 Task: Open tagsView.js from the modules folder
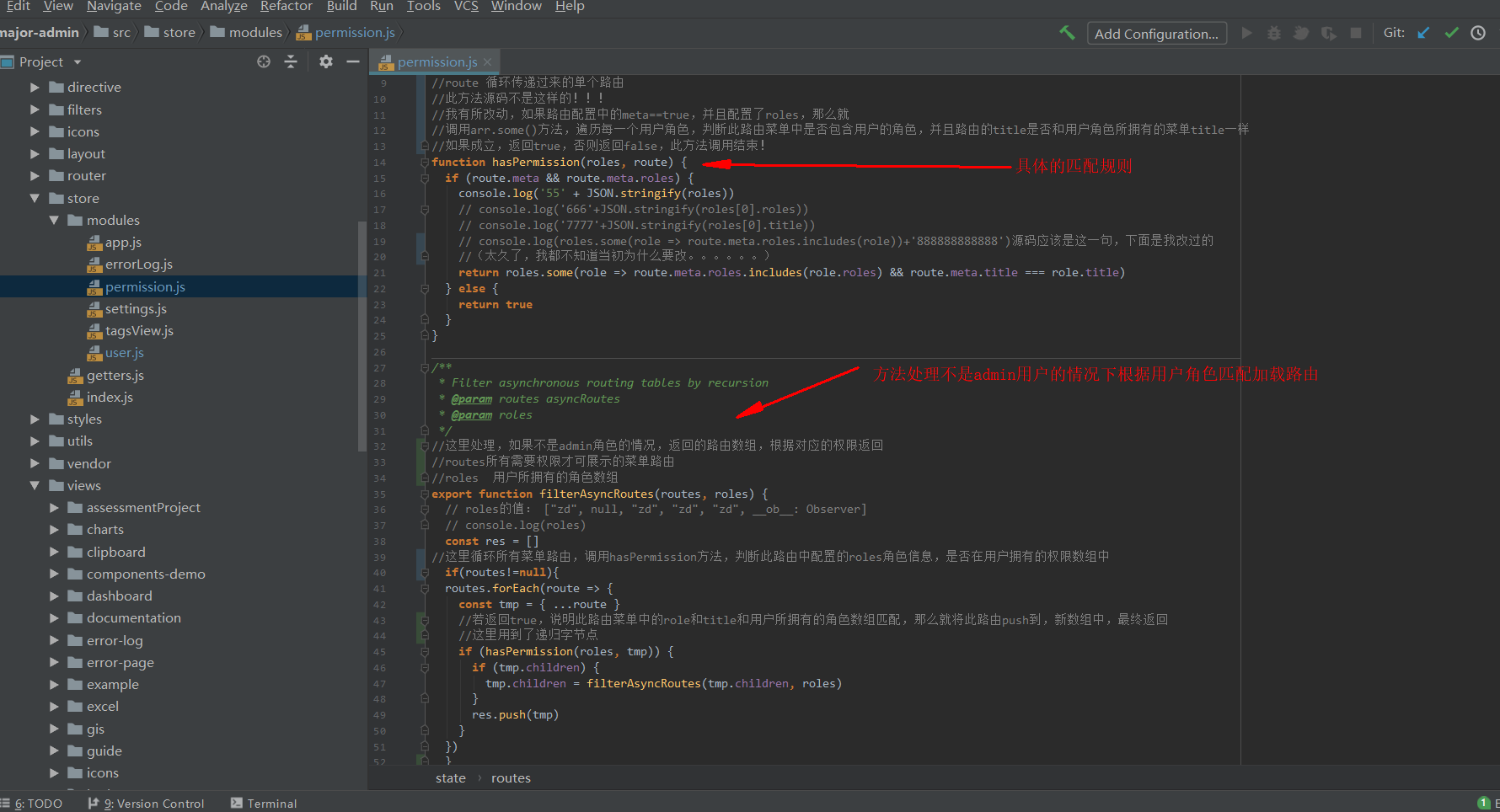tap(139, 331)
